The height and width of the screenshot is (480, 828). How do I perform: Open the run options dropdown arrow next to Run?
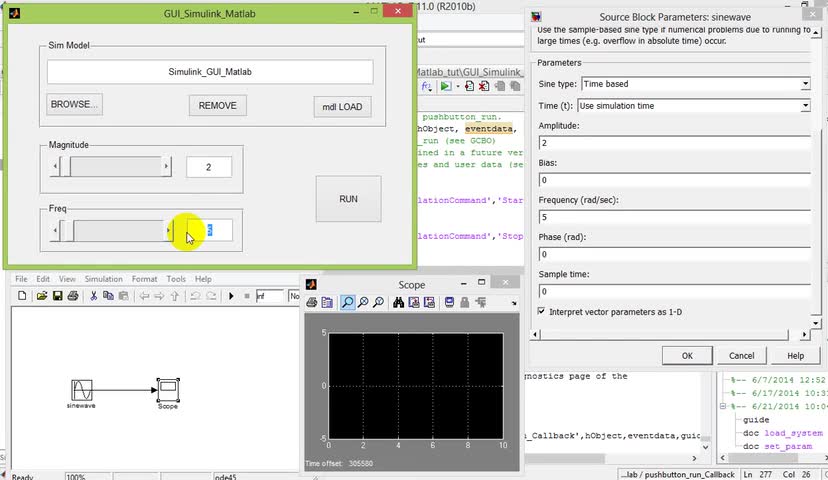click(x=457, y=86)
